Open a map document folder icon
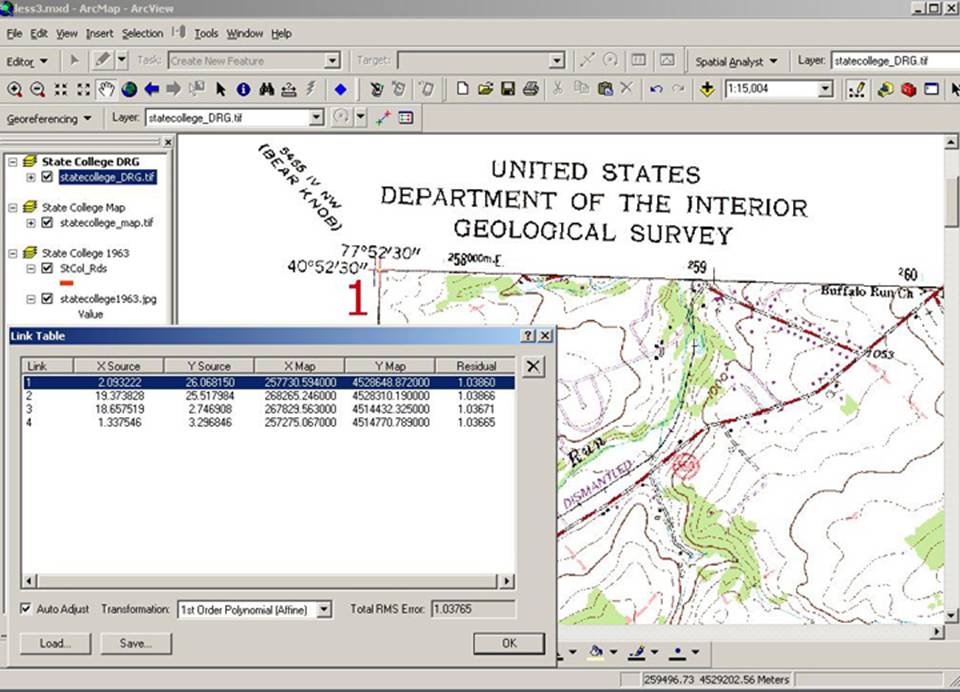This screenshot has height=692, width=960. (x=485, y=89)
